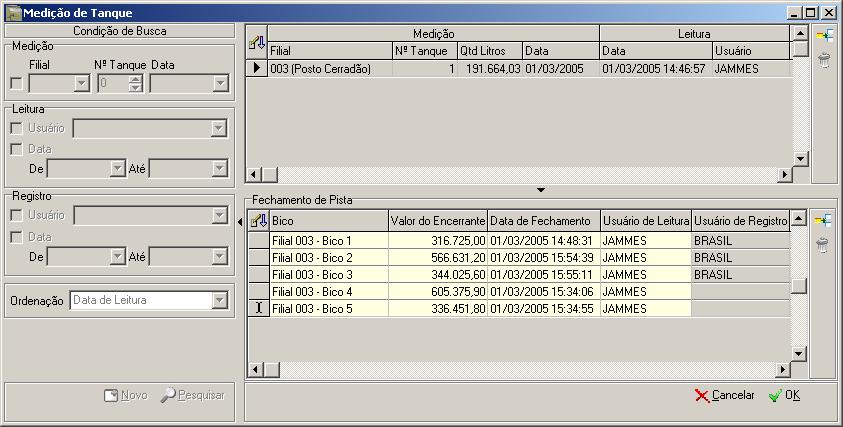Click the Novo button

(x=126, y=395)
